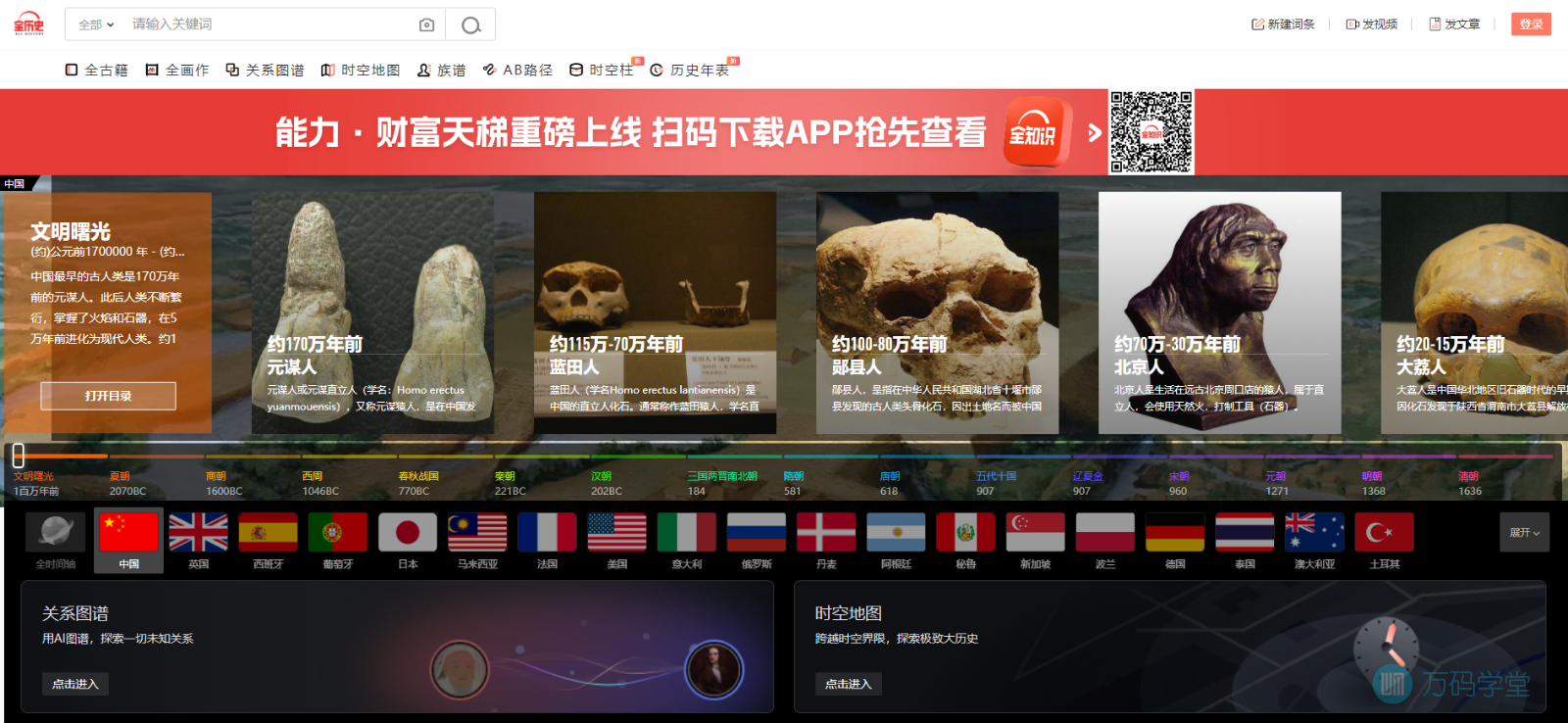This screenshot has width=1568, height=723.
Task: Open the 历史年表 menu item
Action: 690,70
